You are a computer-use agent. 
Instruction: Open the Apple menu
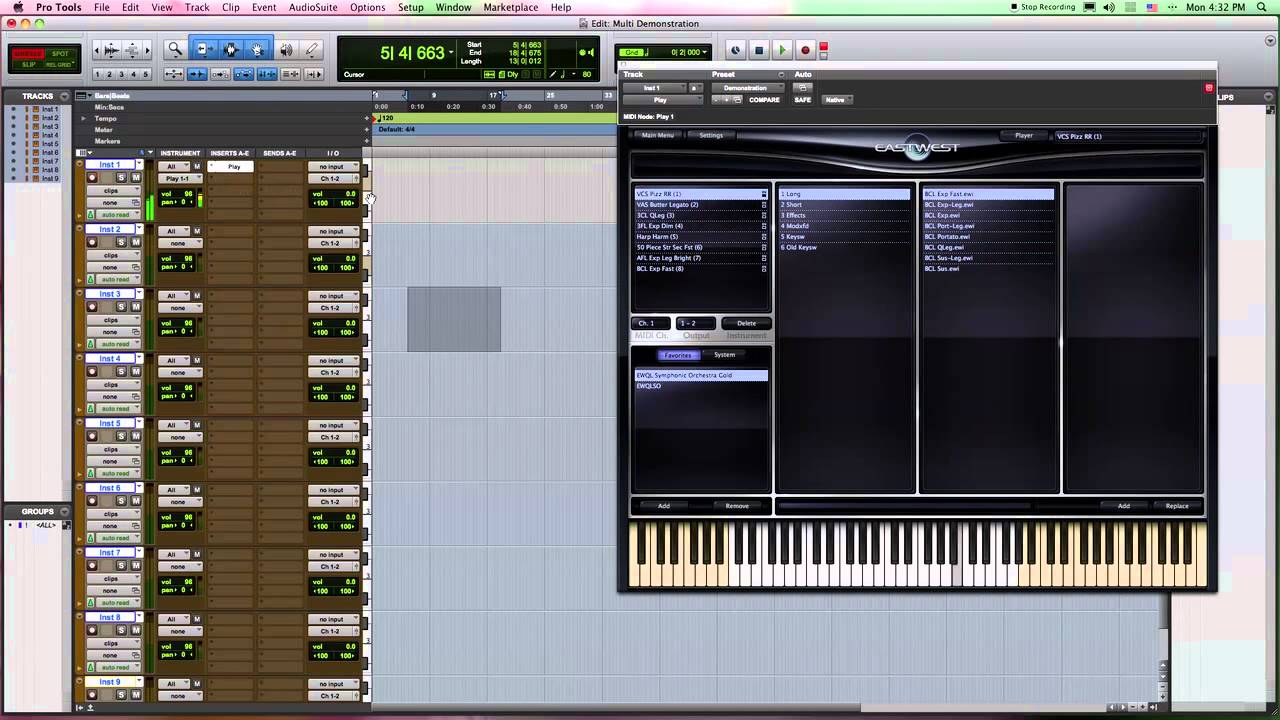[x=17, y=7]
